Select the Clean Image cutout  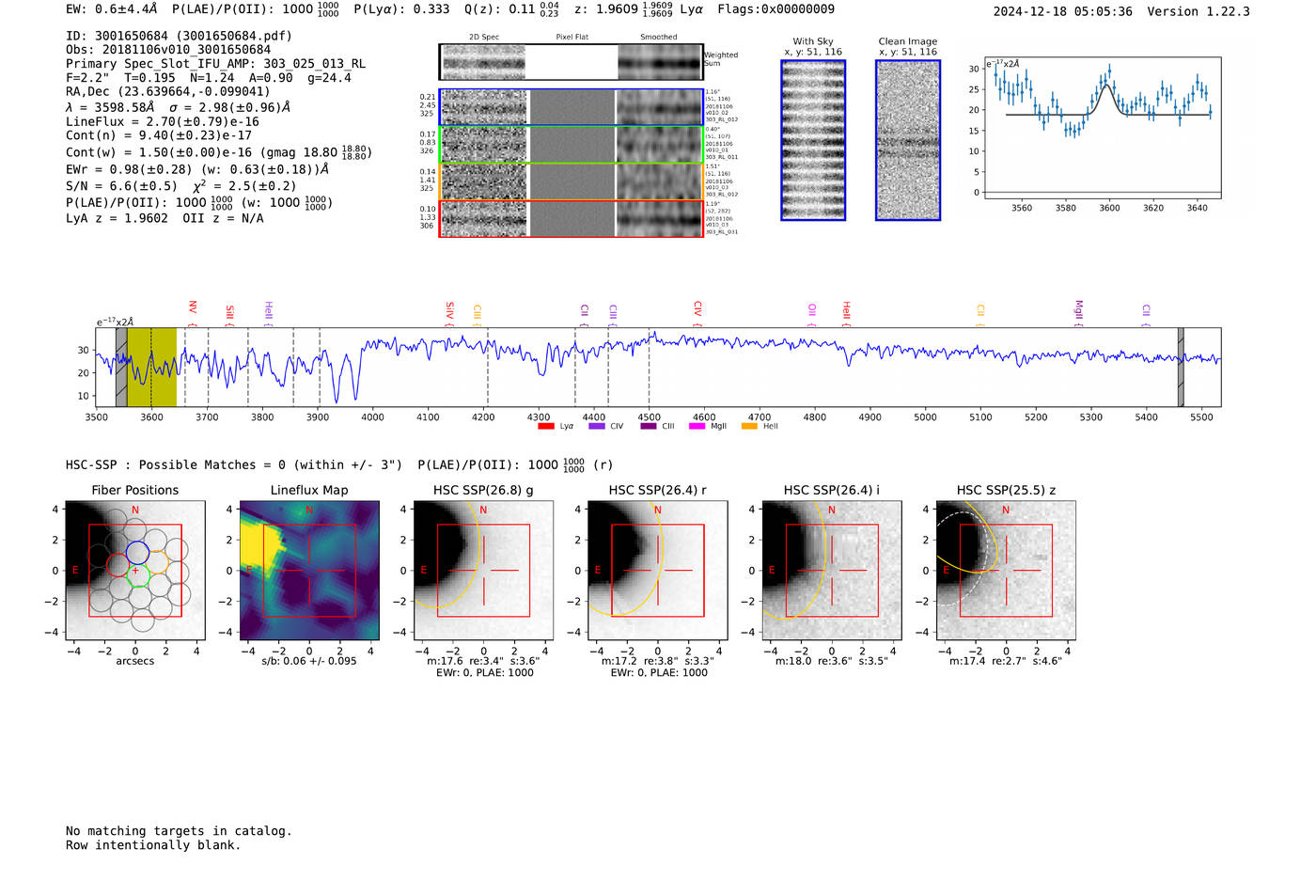coord(908,140)
